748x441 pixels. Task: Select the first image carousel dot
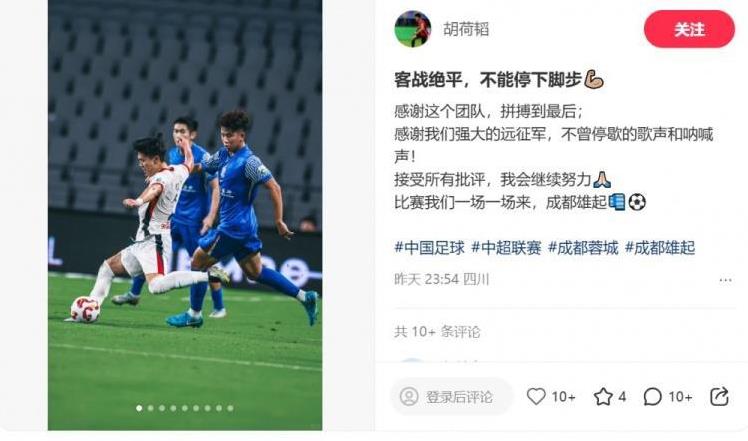pyautogui.click(x=139, y=408)
